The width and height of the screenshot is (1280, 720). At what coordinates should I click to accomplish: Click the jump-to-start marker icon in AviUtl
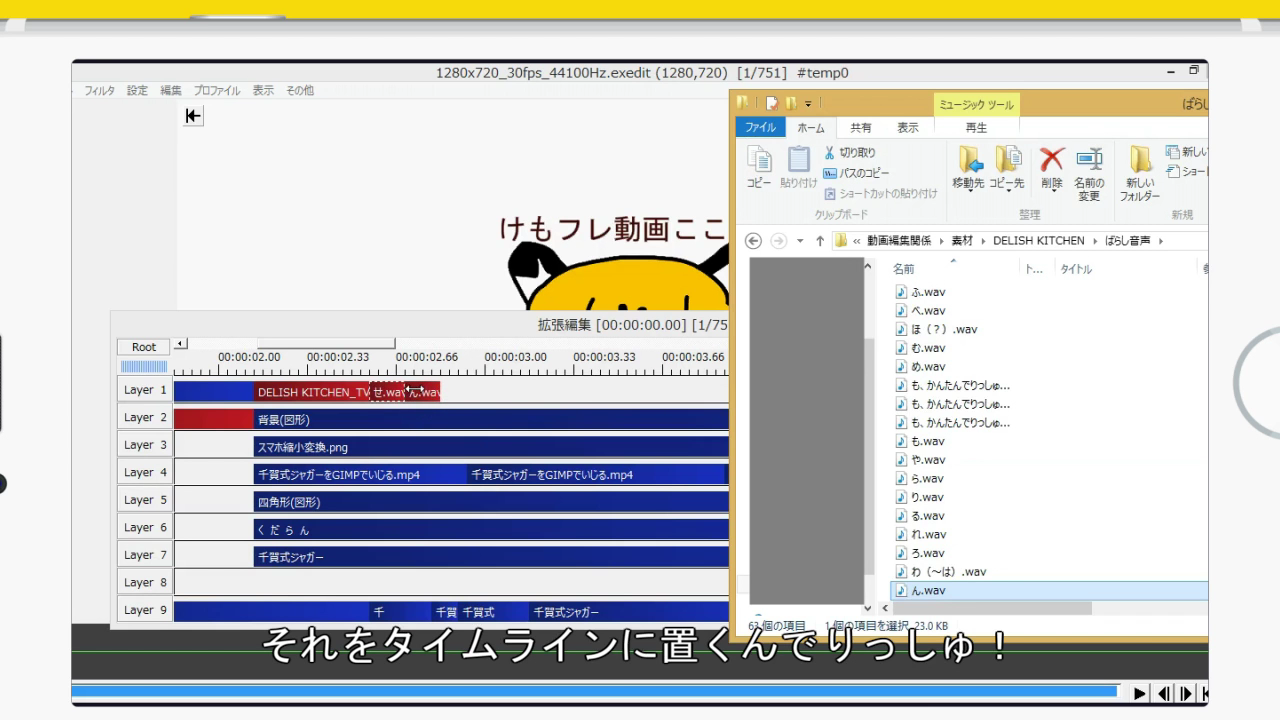click(192, 116)
